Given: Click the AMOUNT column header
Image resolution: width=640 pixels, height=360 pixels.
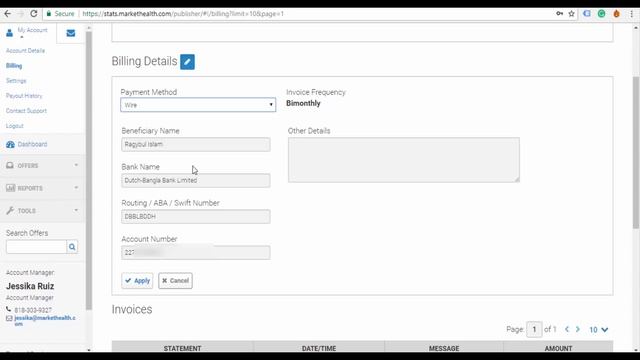Looking at the screenshot, I should pos(558,348).
